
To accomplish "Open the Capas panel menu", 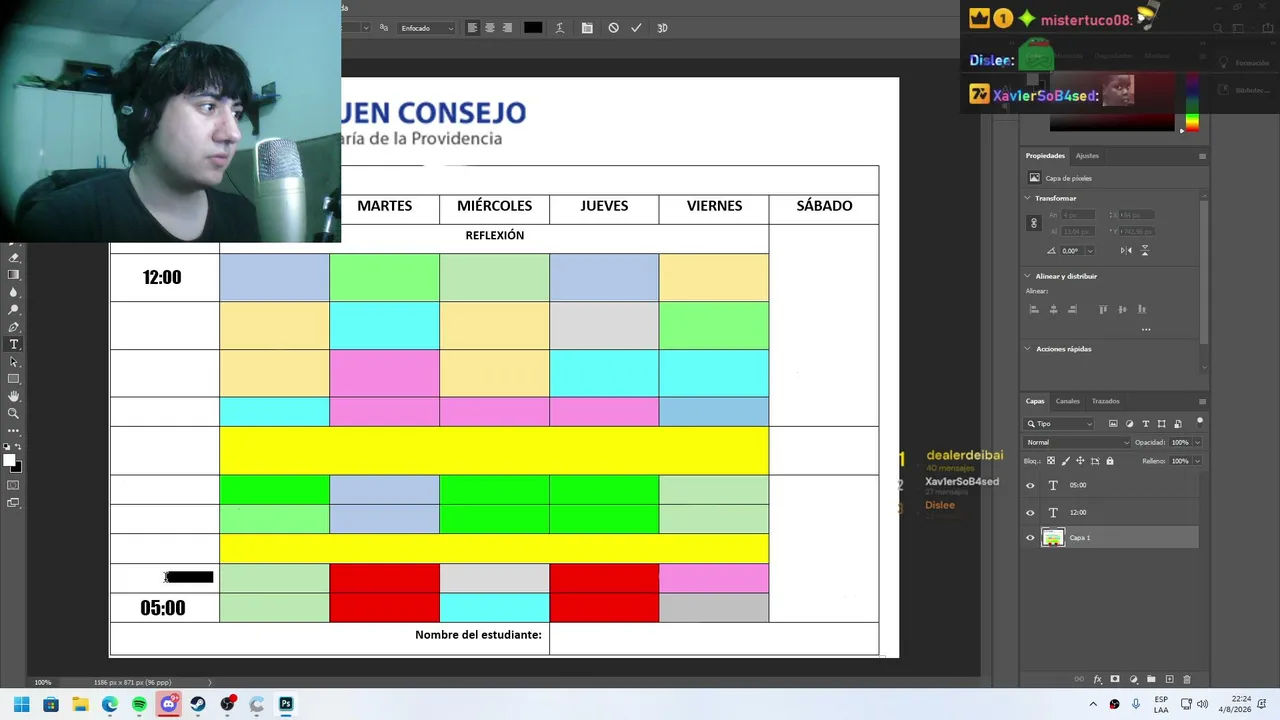I will (1202, 401).
